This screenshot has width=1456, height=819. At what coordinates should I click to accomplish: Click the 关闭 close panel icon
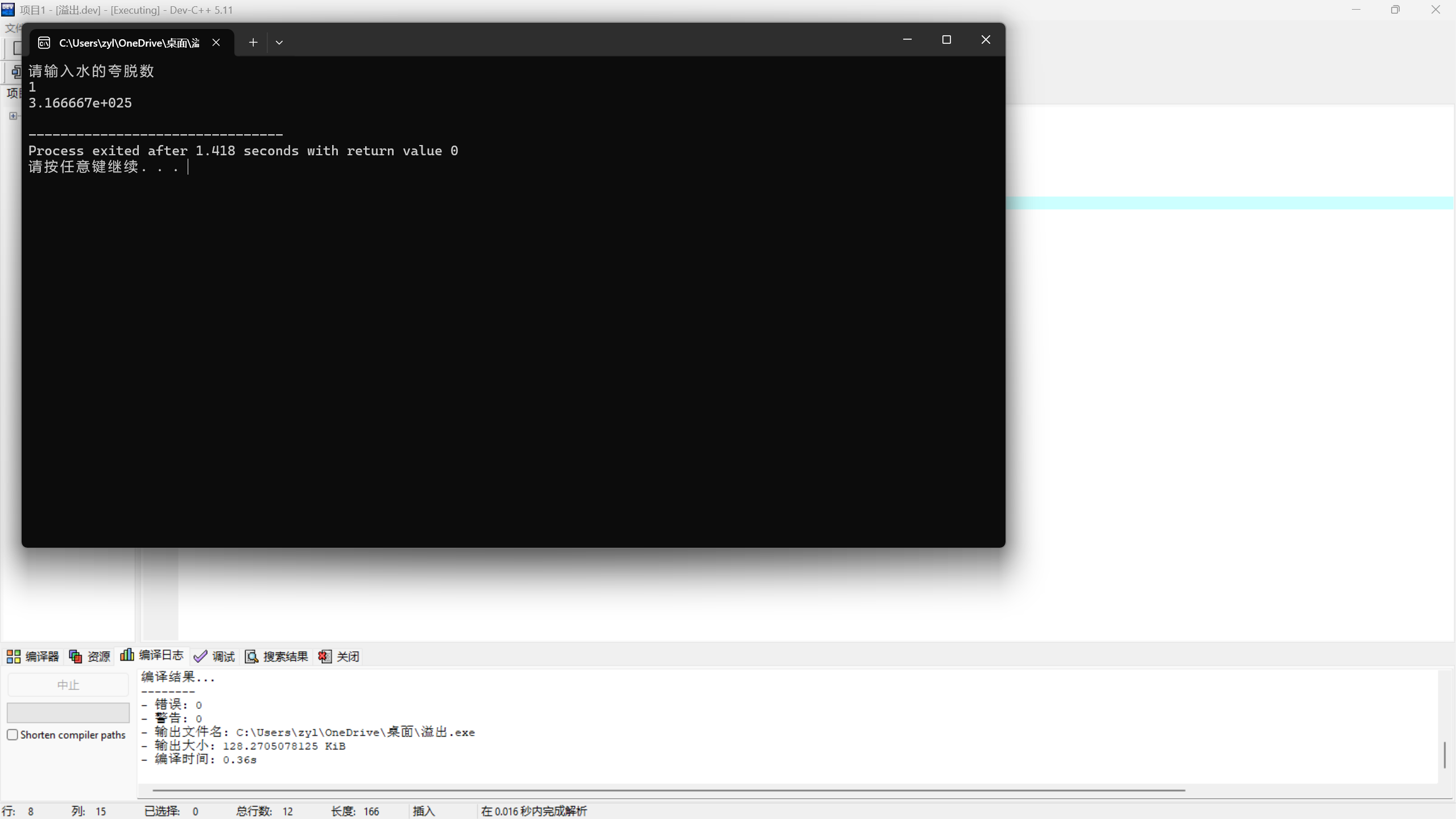pyautogui.click(x=325, y=656)
